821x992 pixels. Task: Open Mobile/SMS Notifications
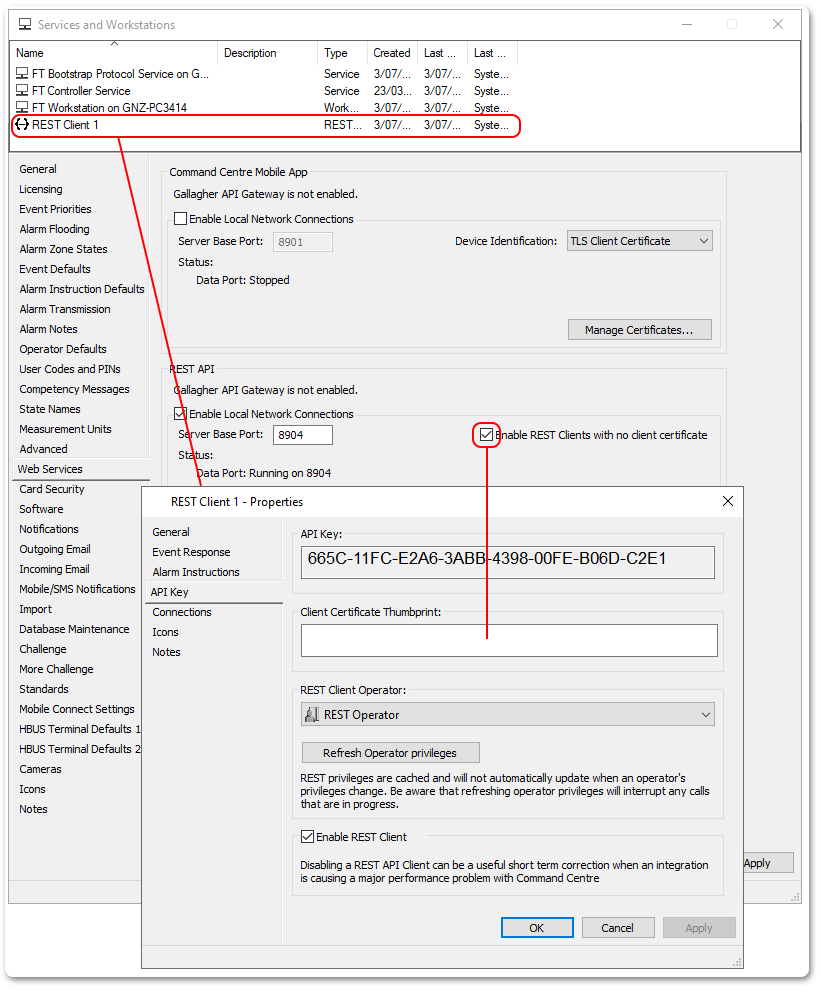(x=77, y=590)
